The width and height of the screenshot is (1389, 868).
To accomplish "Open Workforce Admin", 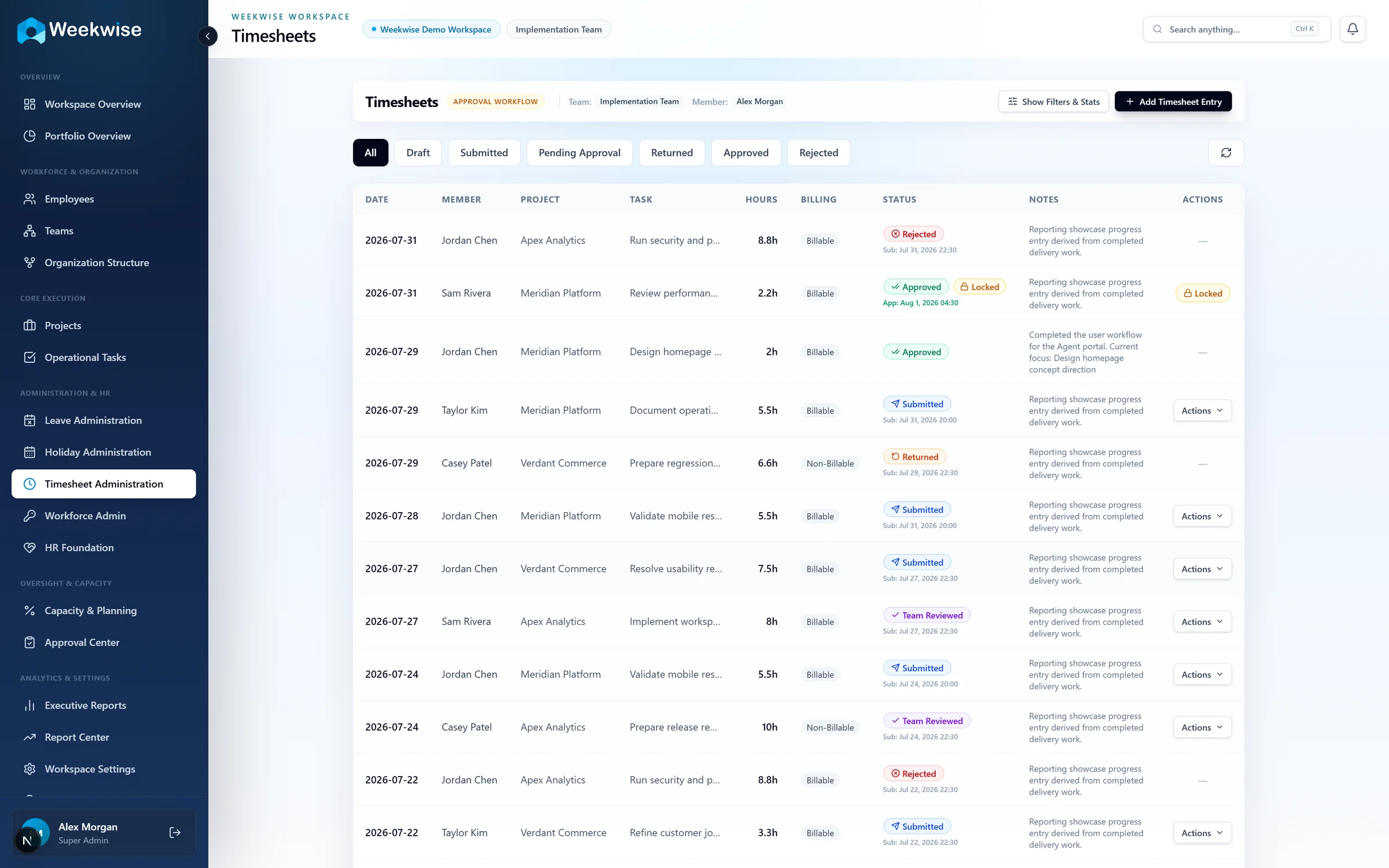I will point(104,516).
